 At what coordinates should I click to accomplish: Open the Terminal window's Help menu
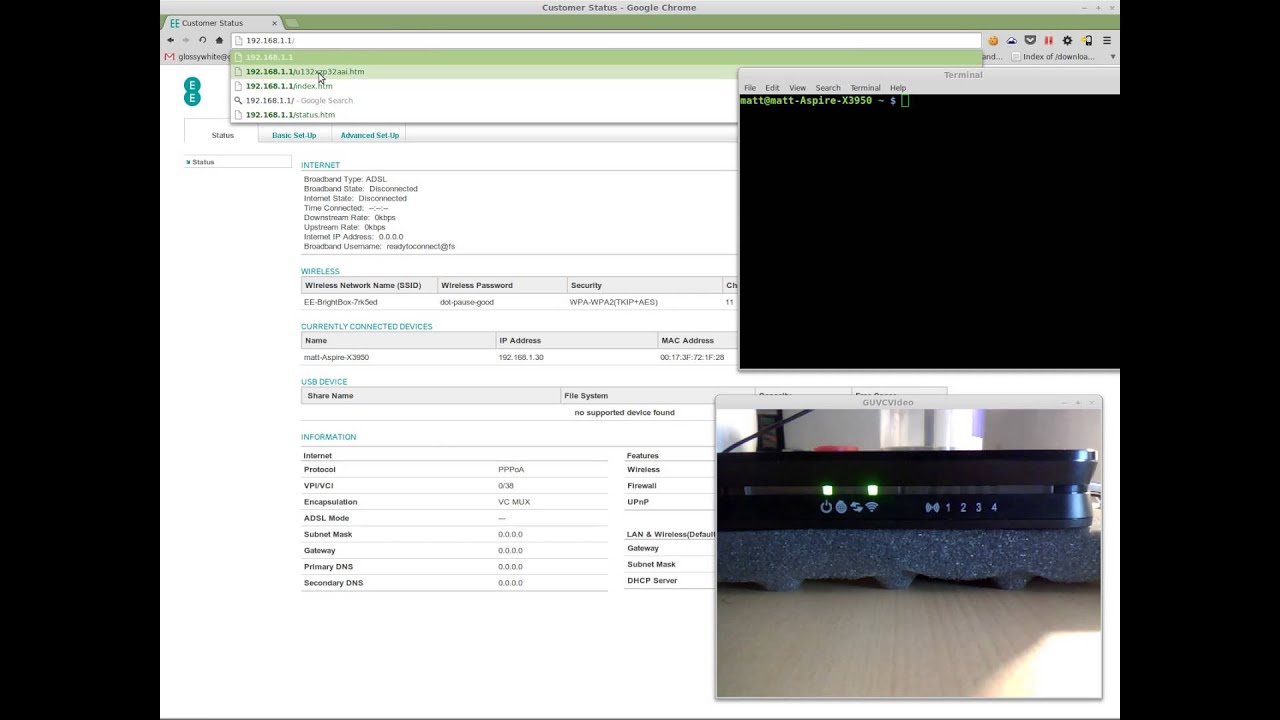(898, 88)
